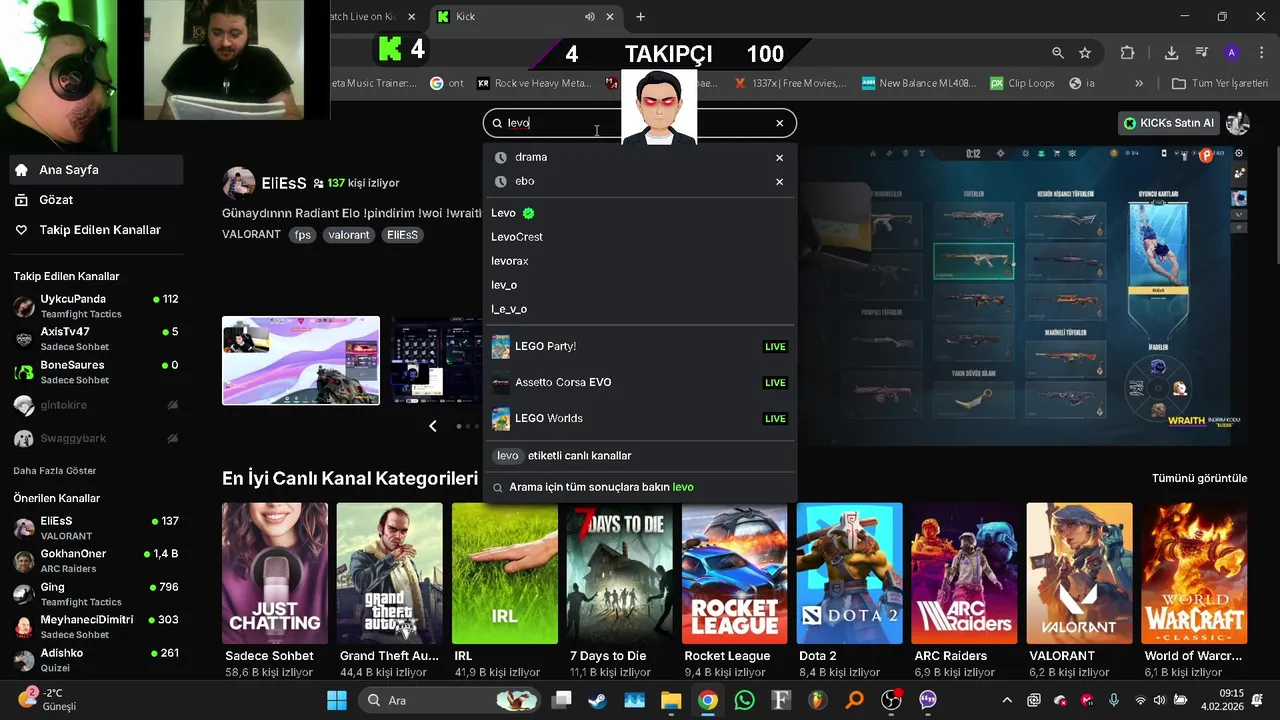Open Ging recommended channel

point(97,594)
